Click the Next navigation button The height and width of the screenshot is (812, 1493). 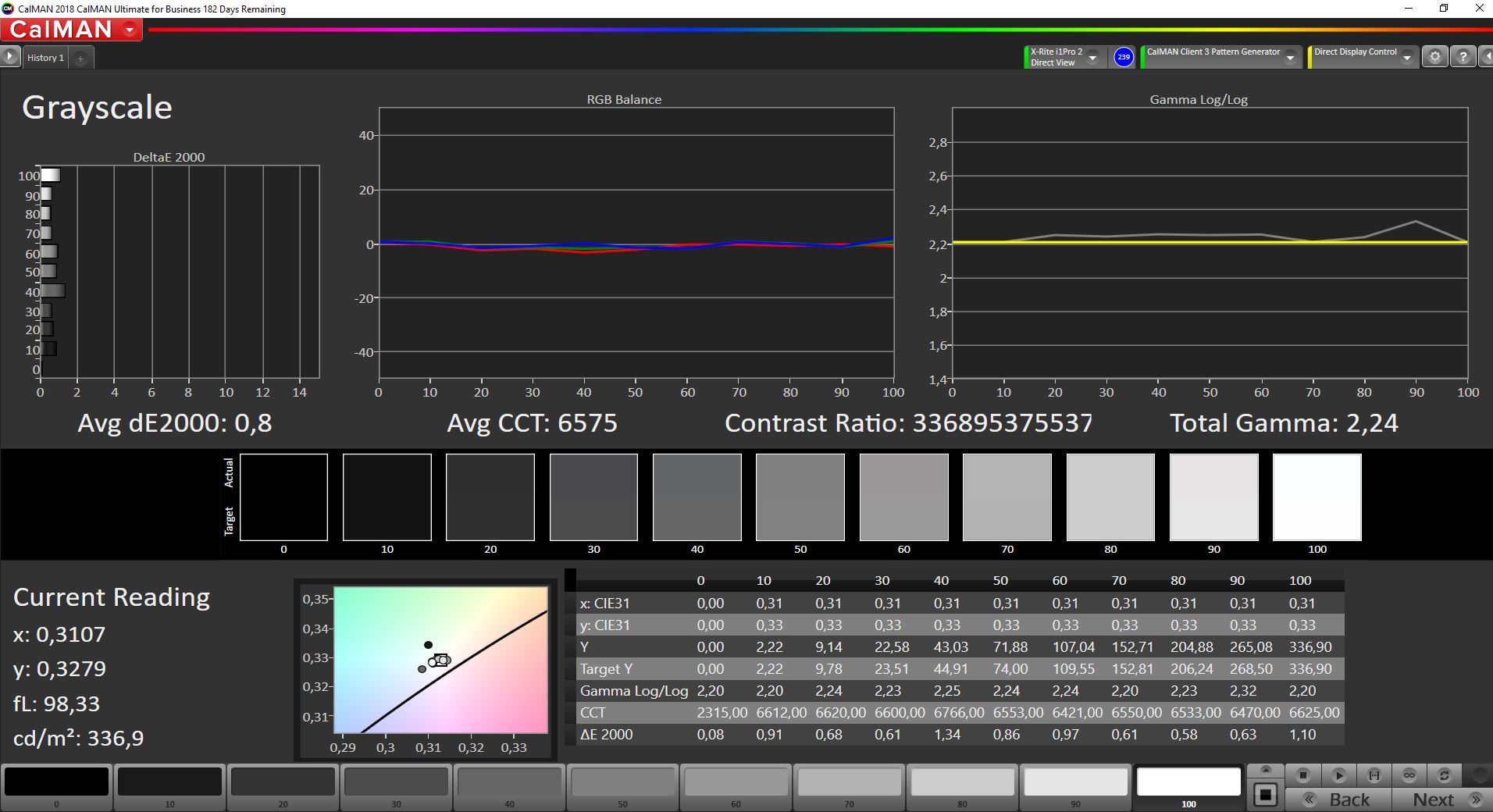(x=1443, y=800)
